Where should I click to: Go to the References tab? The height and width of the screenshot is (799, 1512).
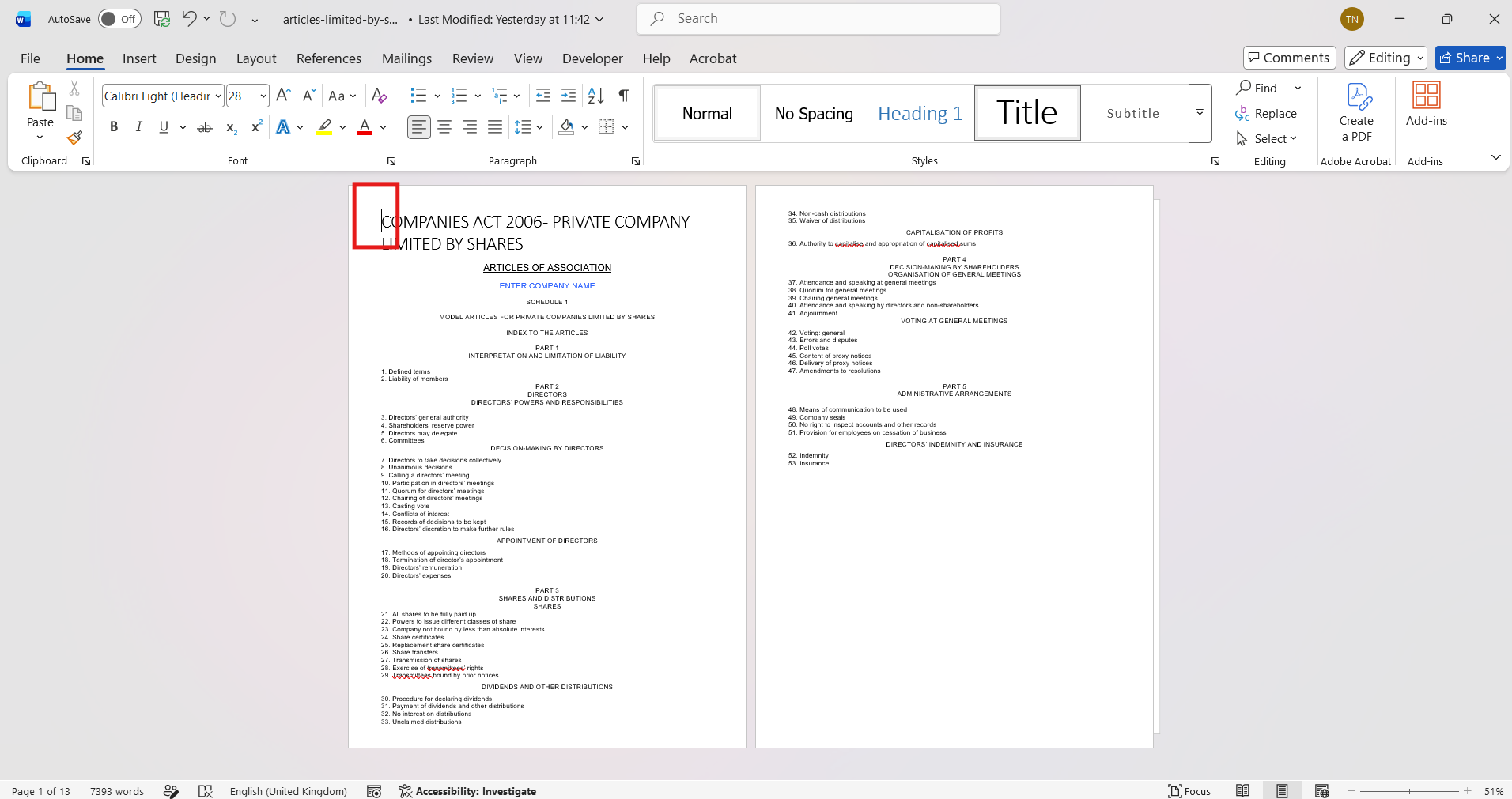point(329,58)
